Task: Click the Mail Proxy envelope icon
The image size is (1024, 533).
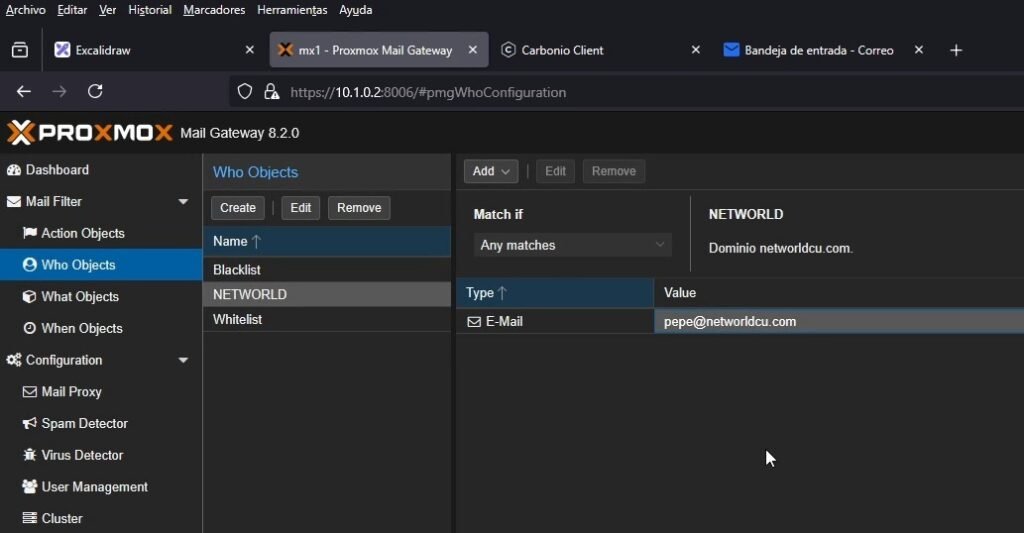Action: pos(29,392)
